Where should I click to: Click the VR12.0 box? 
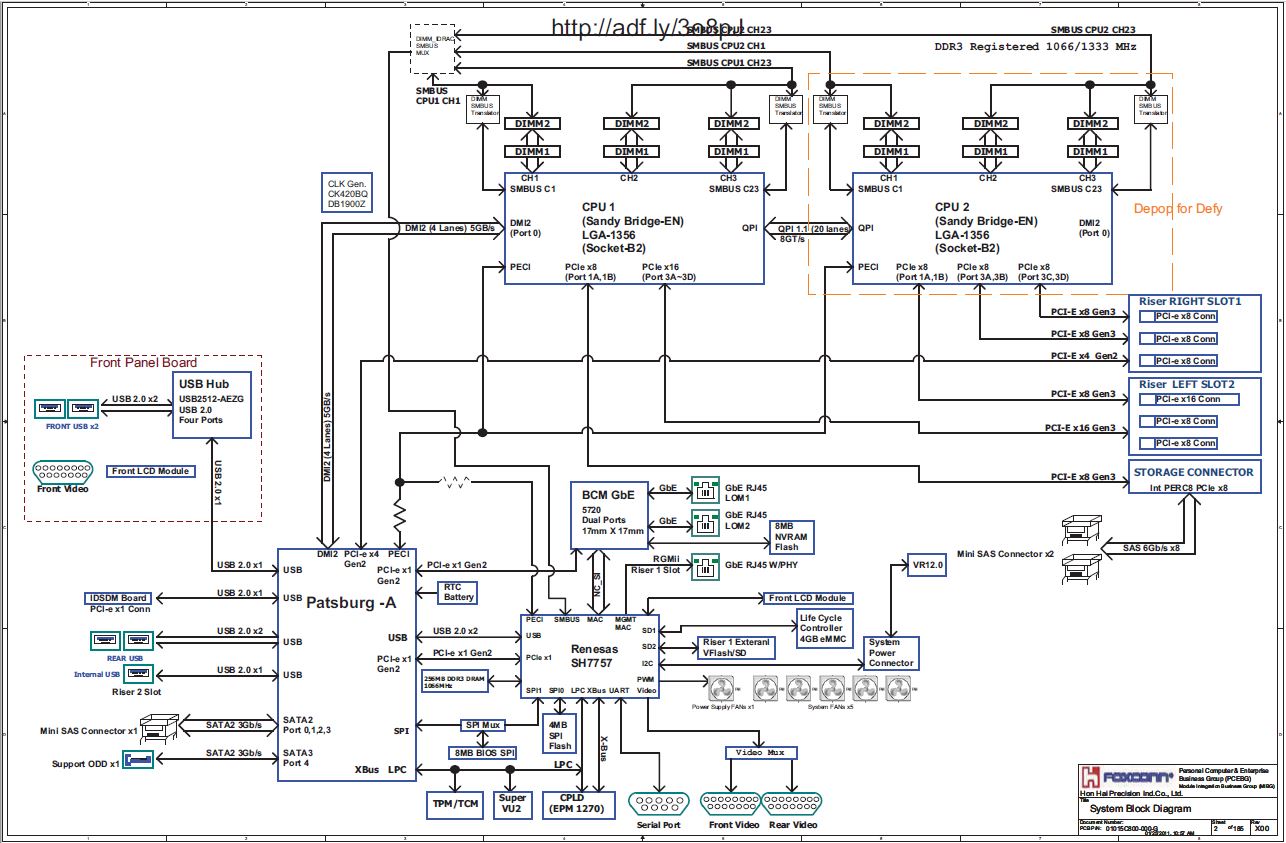pos(925,565)
